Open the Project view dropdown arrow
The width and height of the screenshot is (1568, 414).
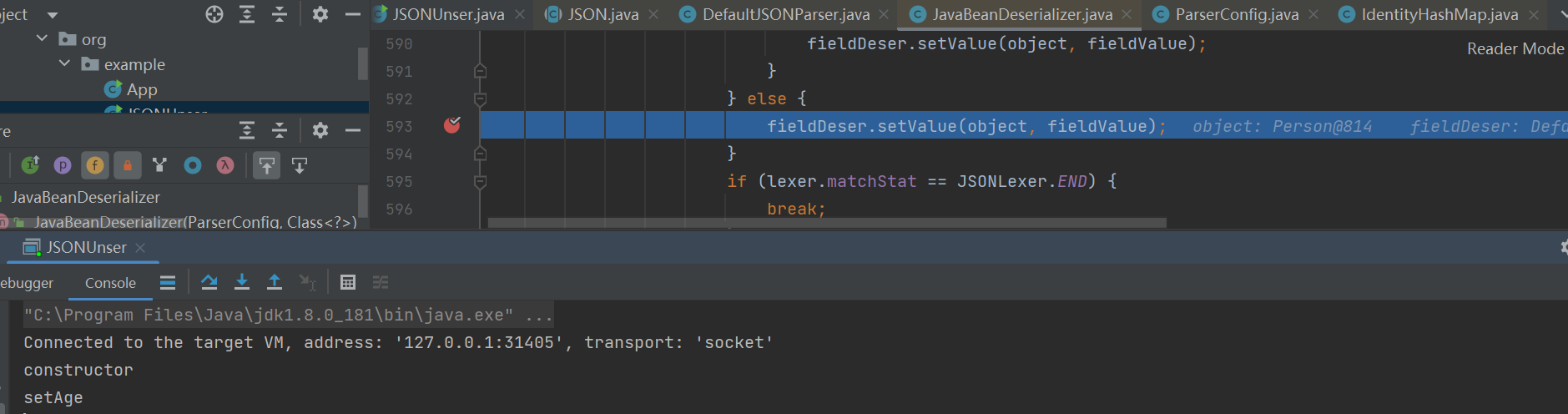53,15
